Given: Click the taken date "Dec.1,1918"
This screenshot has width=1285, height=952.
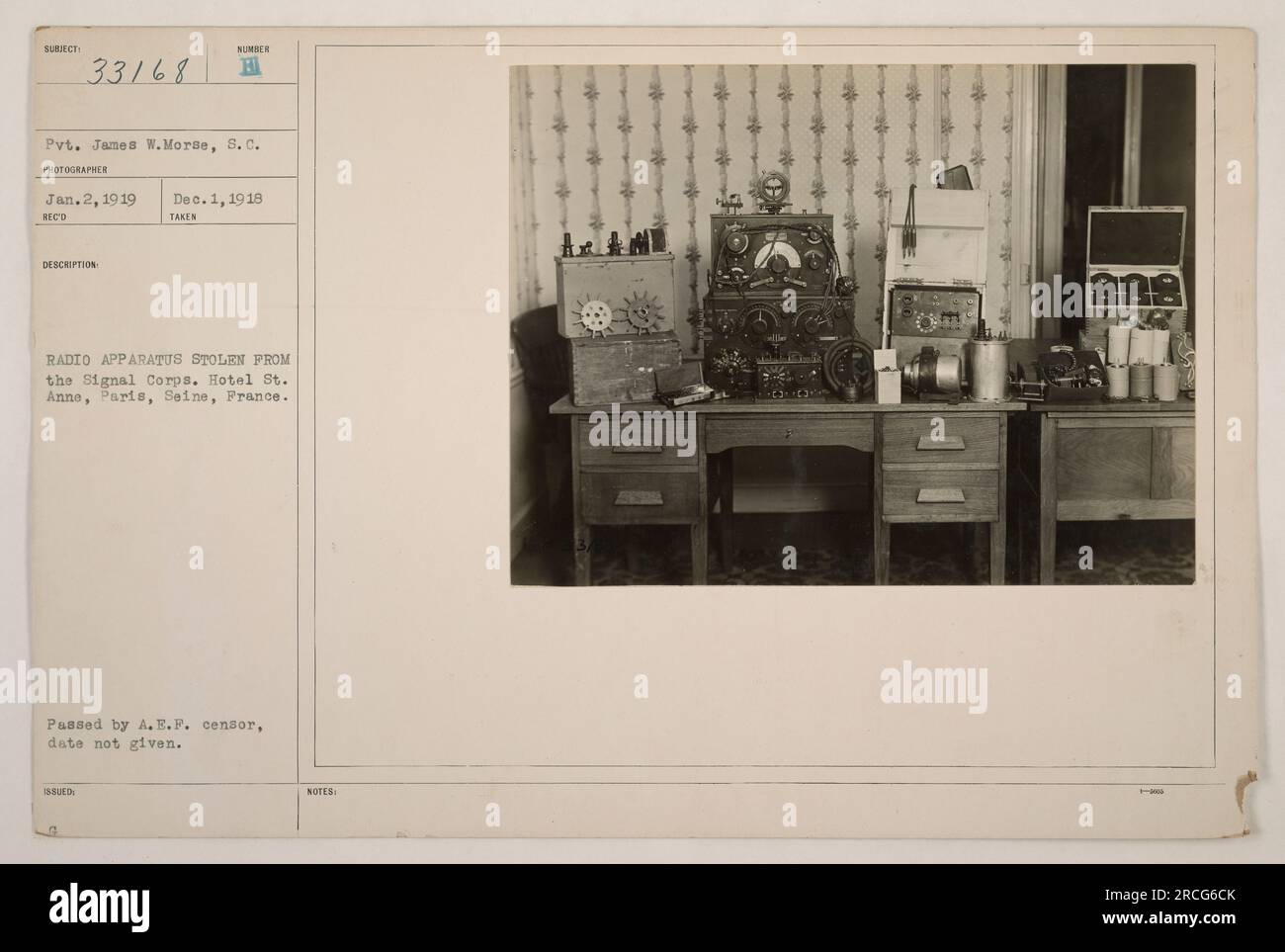Looking at the screenshot, I should click(219, 198).
